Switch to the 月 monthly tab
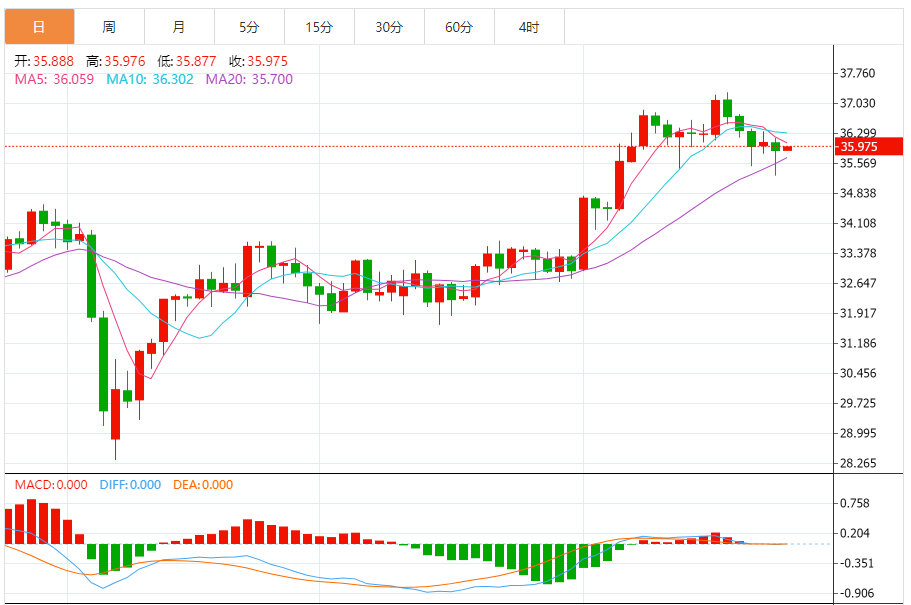The image size is (911, 605). coord(179,27)
